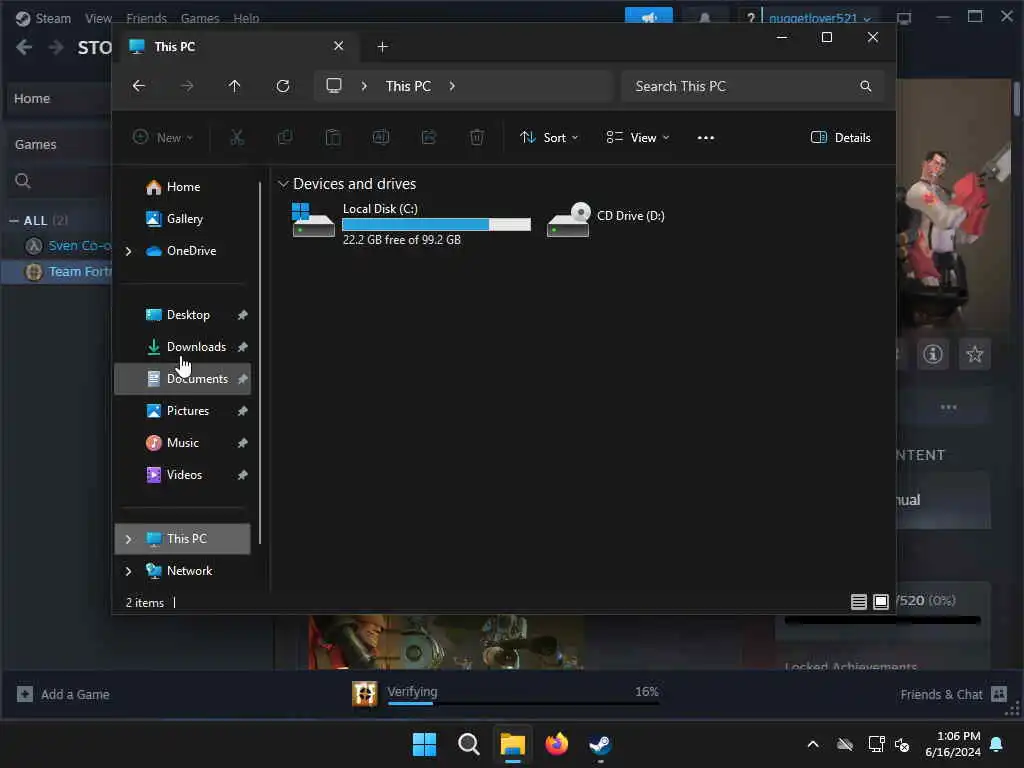This screenshot has height=768, width=1024.
Task: Click the search magnifier in Explorer search box
Action: click(x=865, y=86)
